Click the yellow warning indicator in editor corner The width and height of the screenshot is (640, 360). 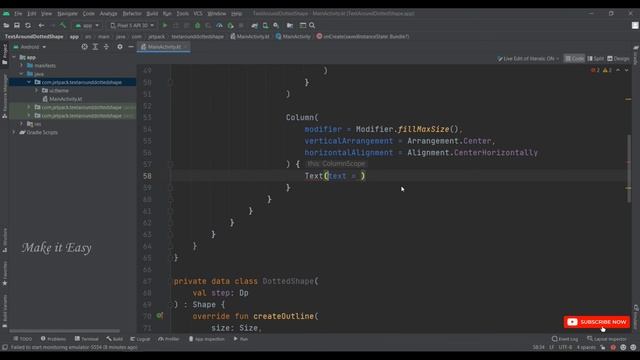click(607, 70)
